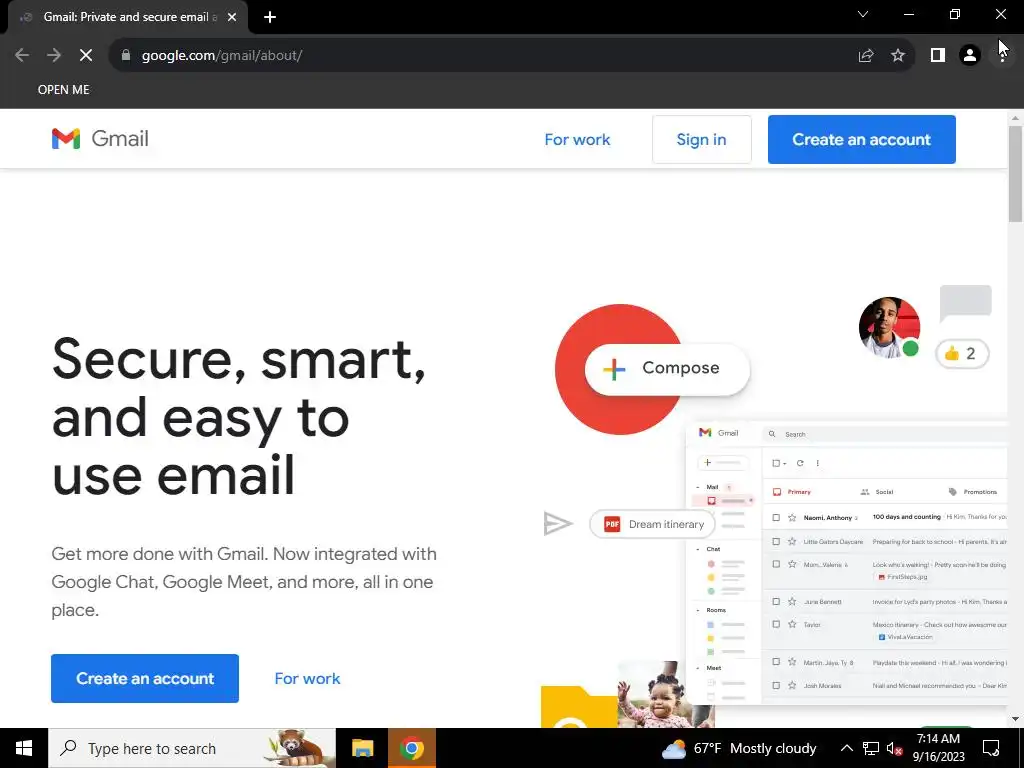Open the Chrome profile avatar
Screen dimensions: 1024x768
tap(970, 56)
